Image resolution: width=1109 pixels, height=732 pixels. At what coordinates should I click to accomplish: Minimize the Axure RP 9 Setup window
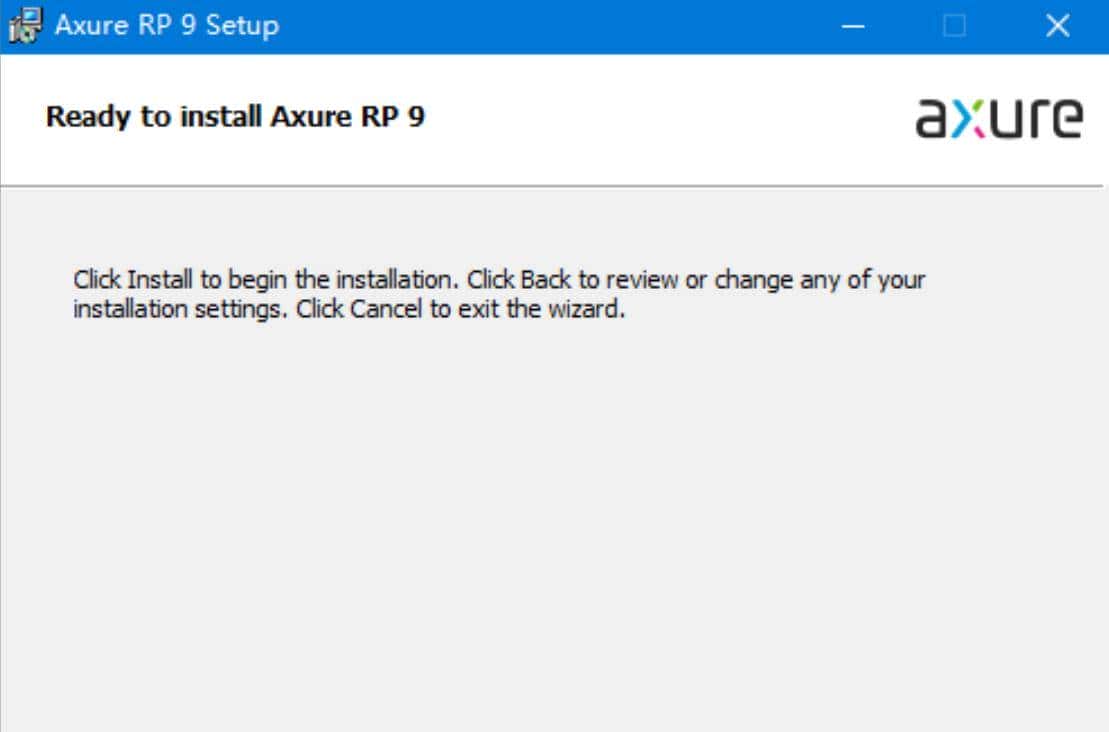(x=853, y=26)
